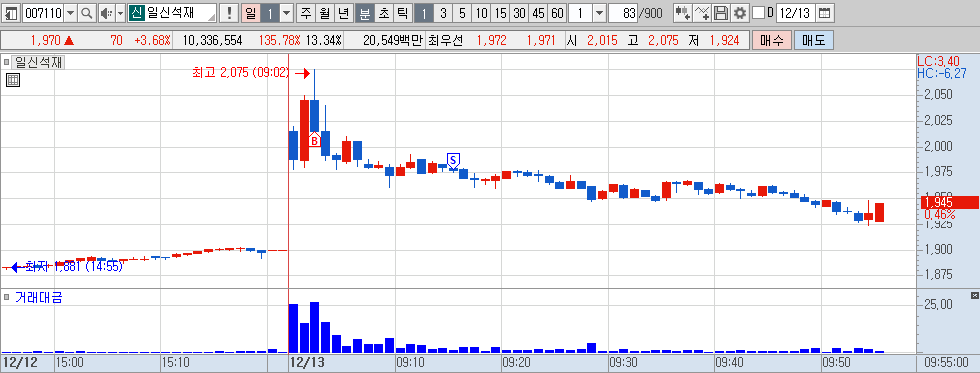The image size is (980, 373).
Task: Click the speaker sound alert icon
Action: point(106,12)
